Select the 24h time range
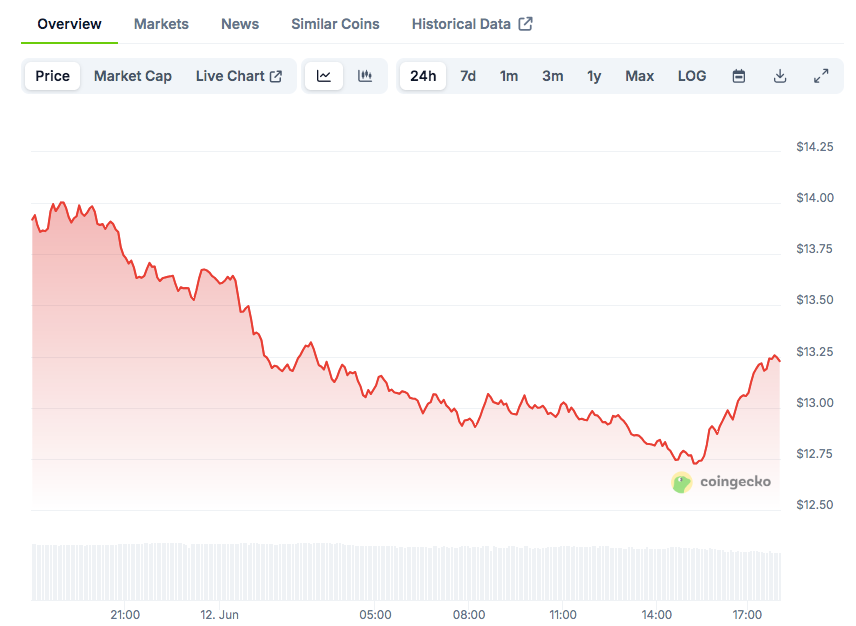This screenshot has width=856, height=626. coord(423,76)
